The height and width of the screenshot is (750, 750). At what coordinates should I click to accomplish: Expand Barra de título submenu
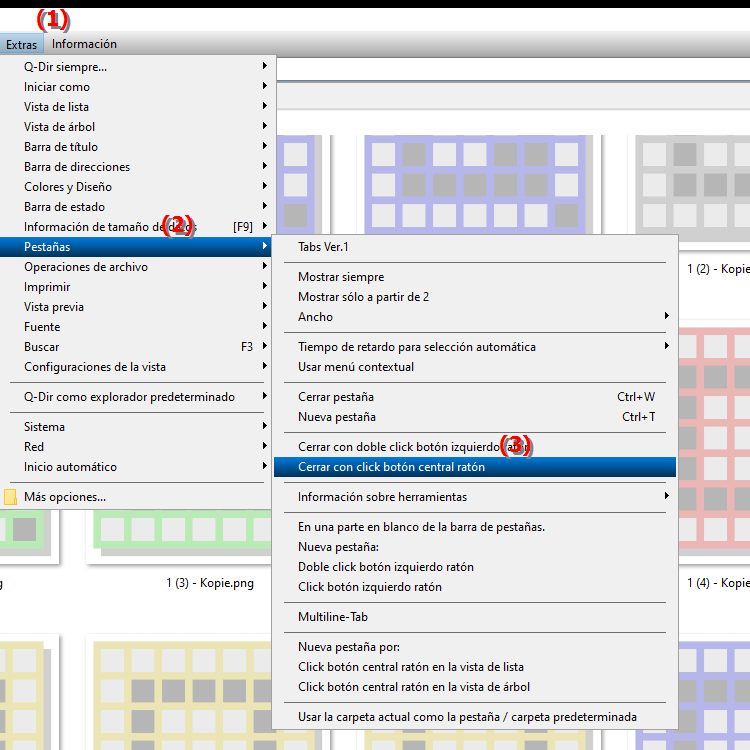coord(136,147)
